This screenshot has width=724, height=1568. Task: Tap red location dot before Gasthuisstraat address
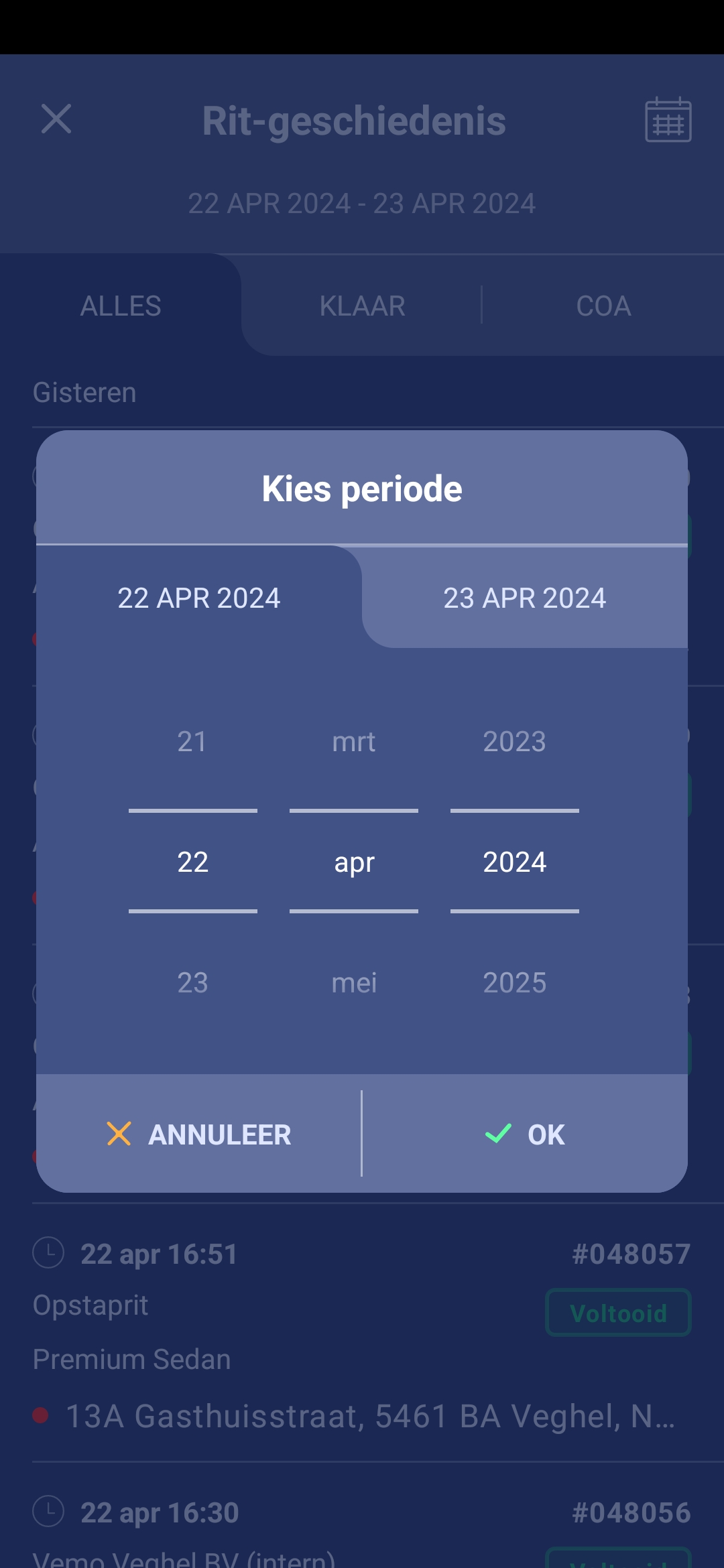tap(41, 1415)
